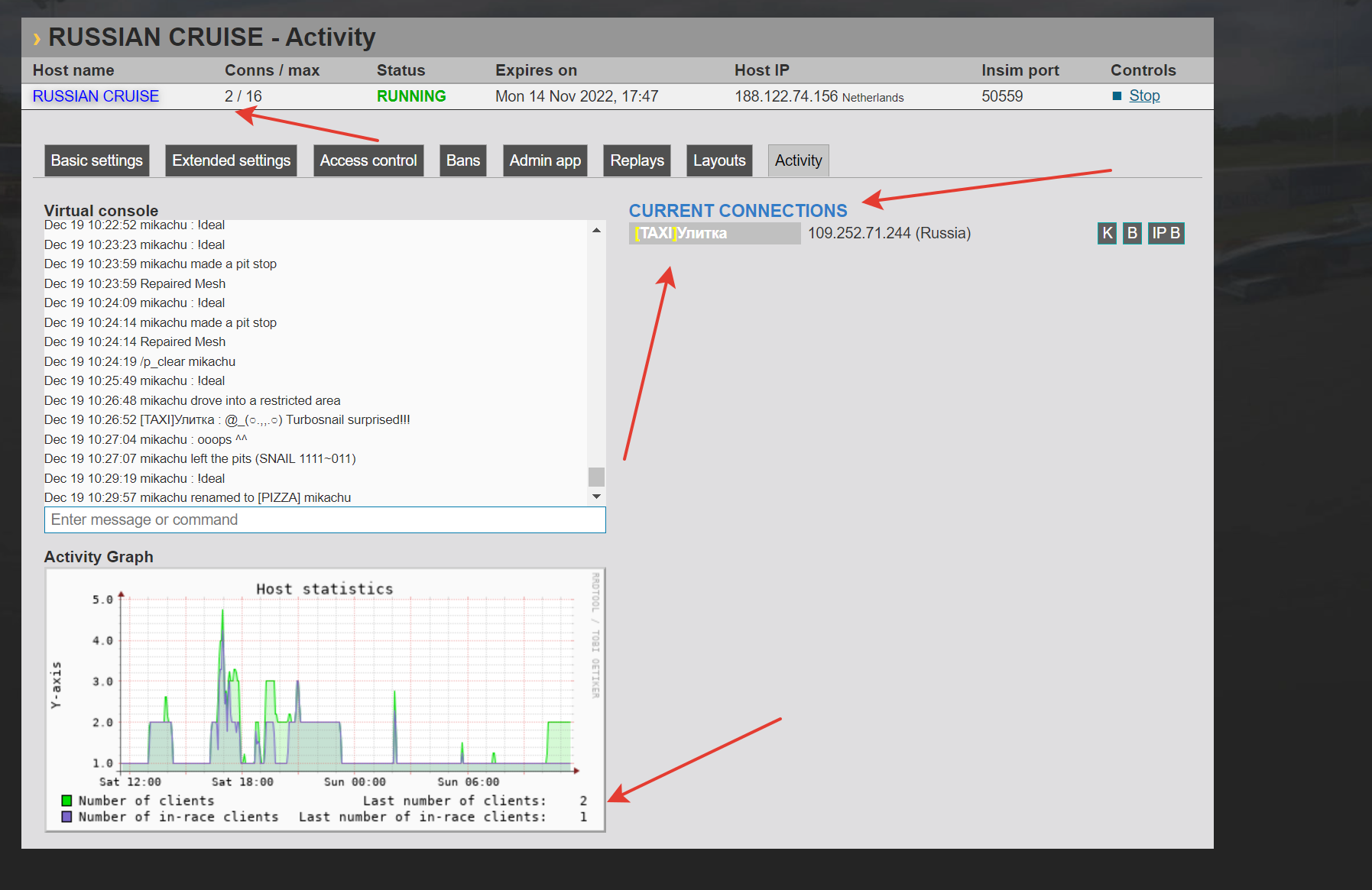Click console line 'drove into a restricted area'
1372x890 pixels.
[192, 401]
